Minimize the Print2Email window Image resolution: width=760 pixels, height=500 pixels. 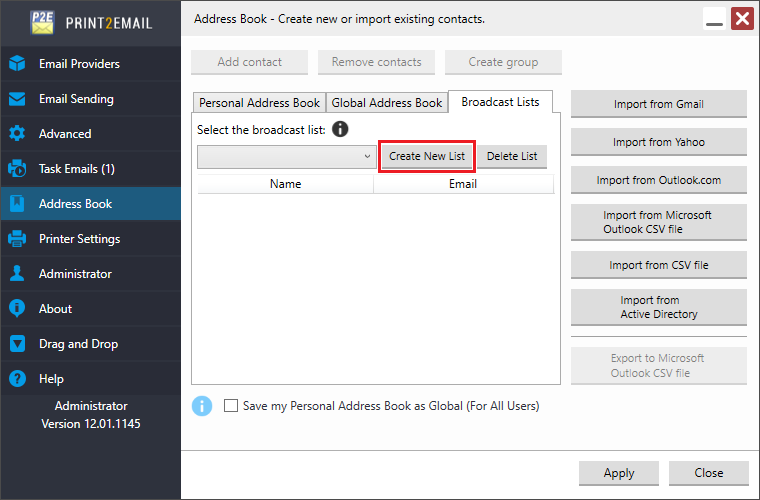714,19
